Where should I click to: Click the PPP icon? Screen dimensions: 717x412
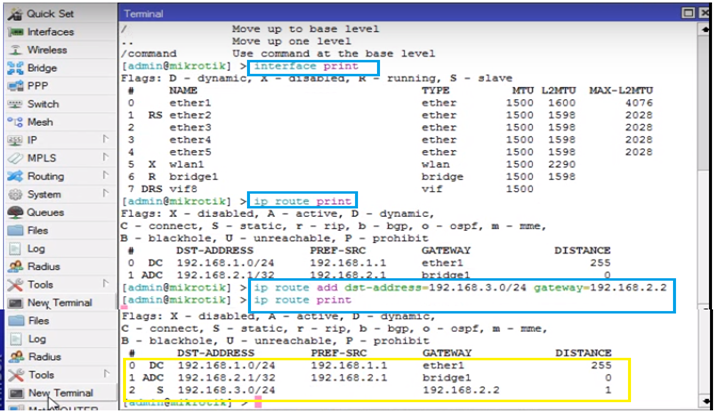coord(15,86)
